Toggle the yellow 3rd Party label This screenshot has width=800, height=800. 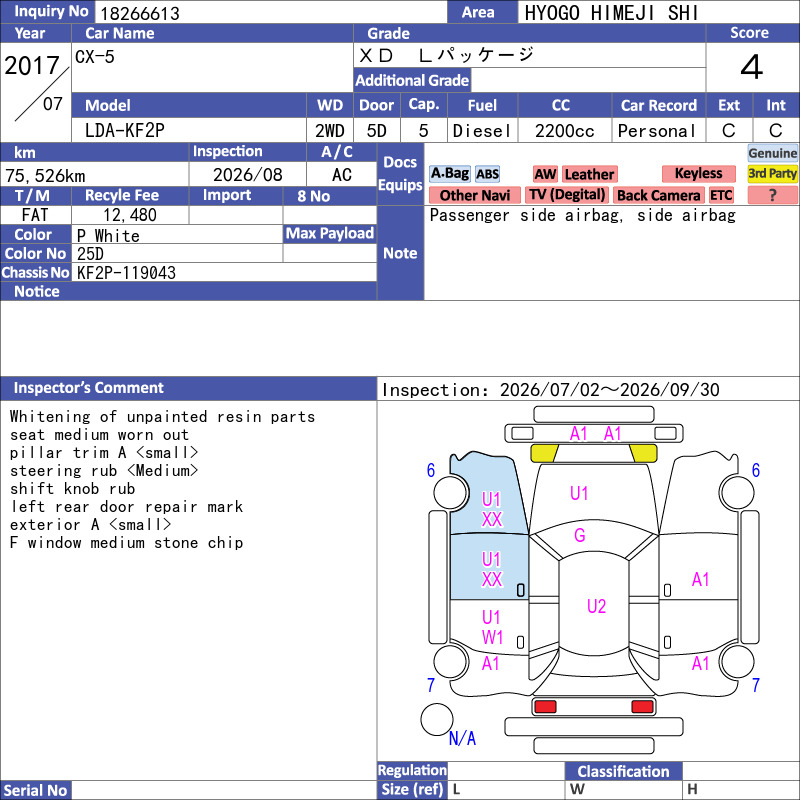(772, 173)
